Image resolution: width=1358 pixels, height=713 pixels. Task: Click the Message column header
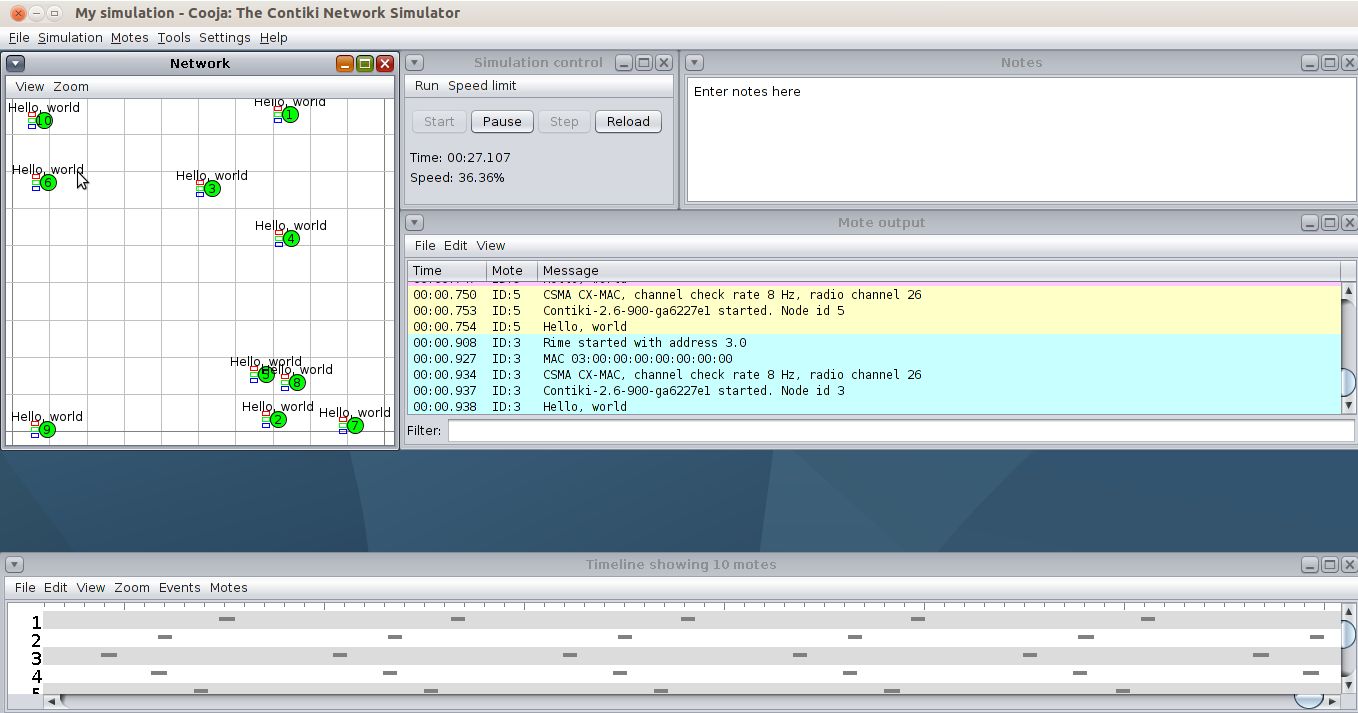570,271
